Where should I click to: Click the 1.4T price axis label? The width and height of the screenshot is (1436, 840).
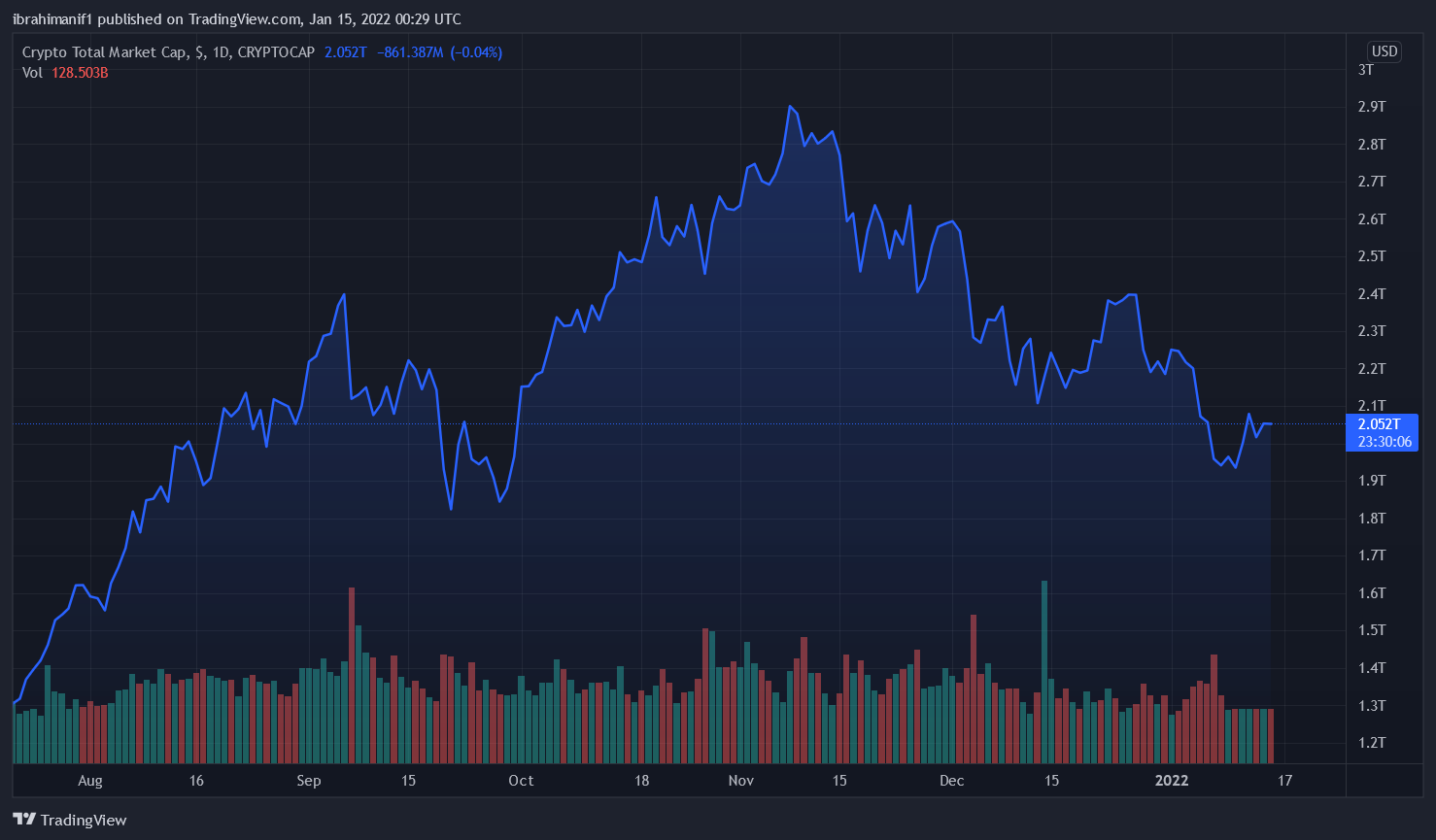[1372, 668]
